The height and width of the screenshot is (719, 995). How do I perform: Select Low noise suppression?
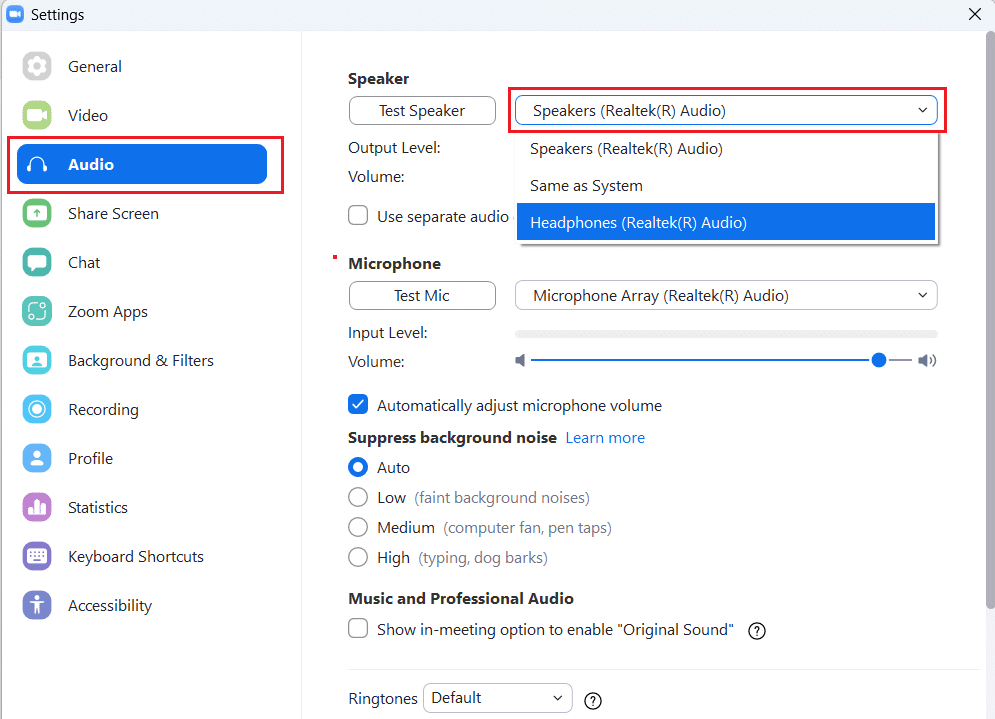tap(358, 497)
